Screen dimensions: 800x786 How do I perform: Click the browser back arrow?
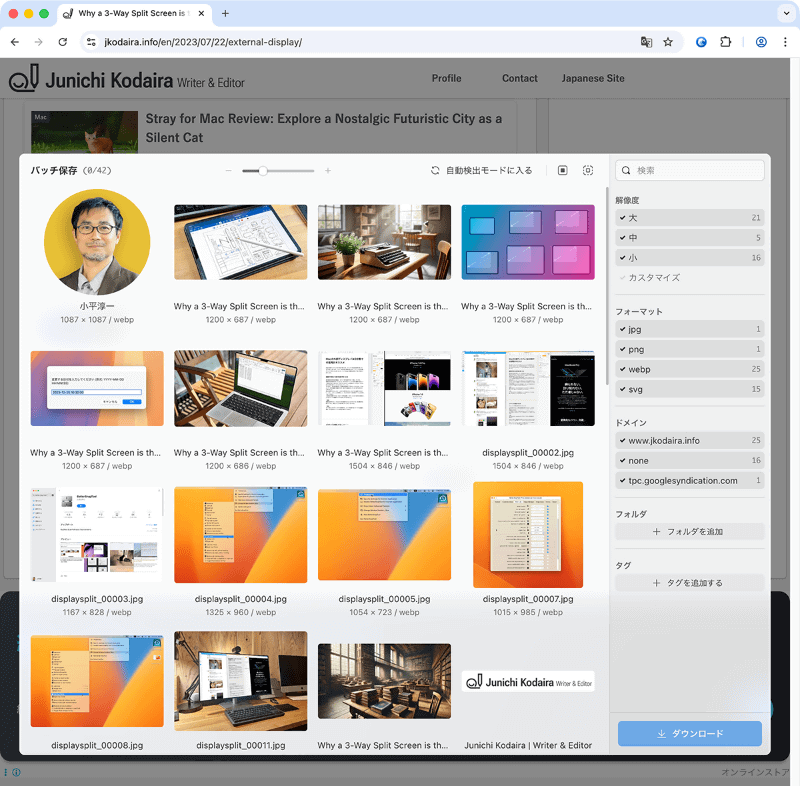pos(16,43)
